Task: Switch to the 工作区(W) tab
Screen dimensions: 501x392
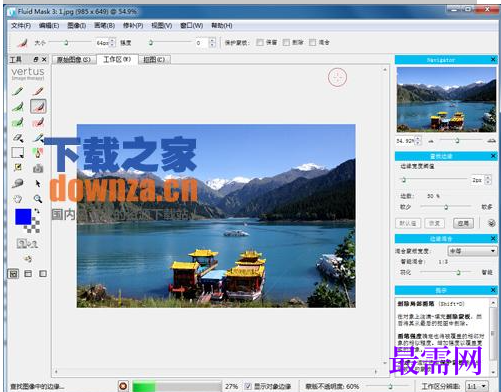Action: pos(117,59)
